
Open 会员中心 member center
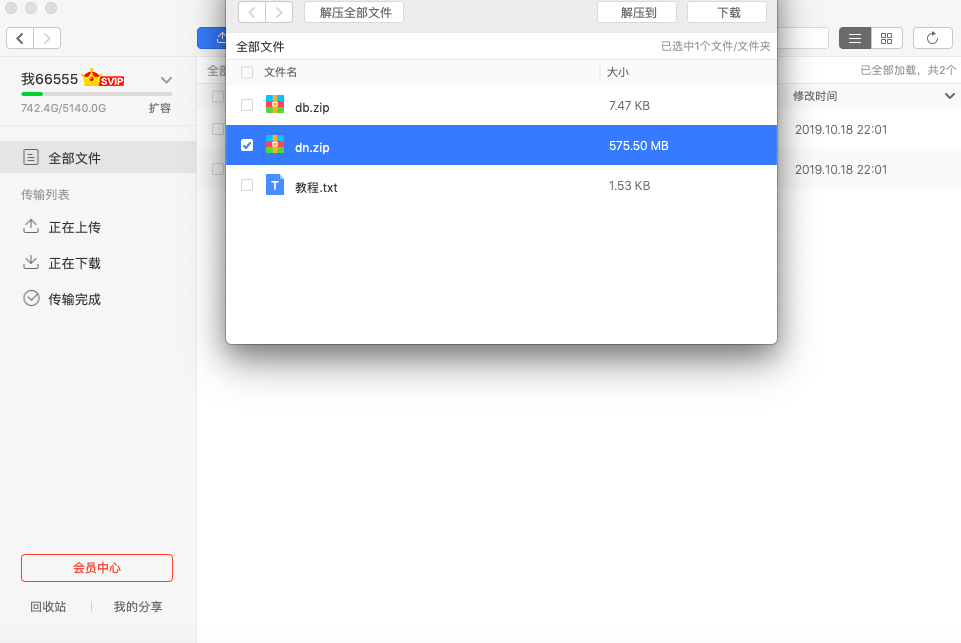97,567
